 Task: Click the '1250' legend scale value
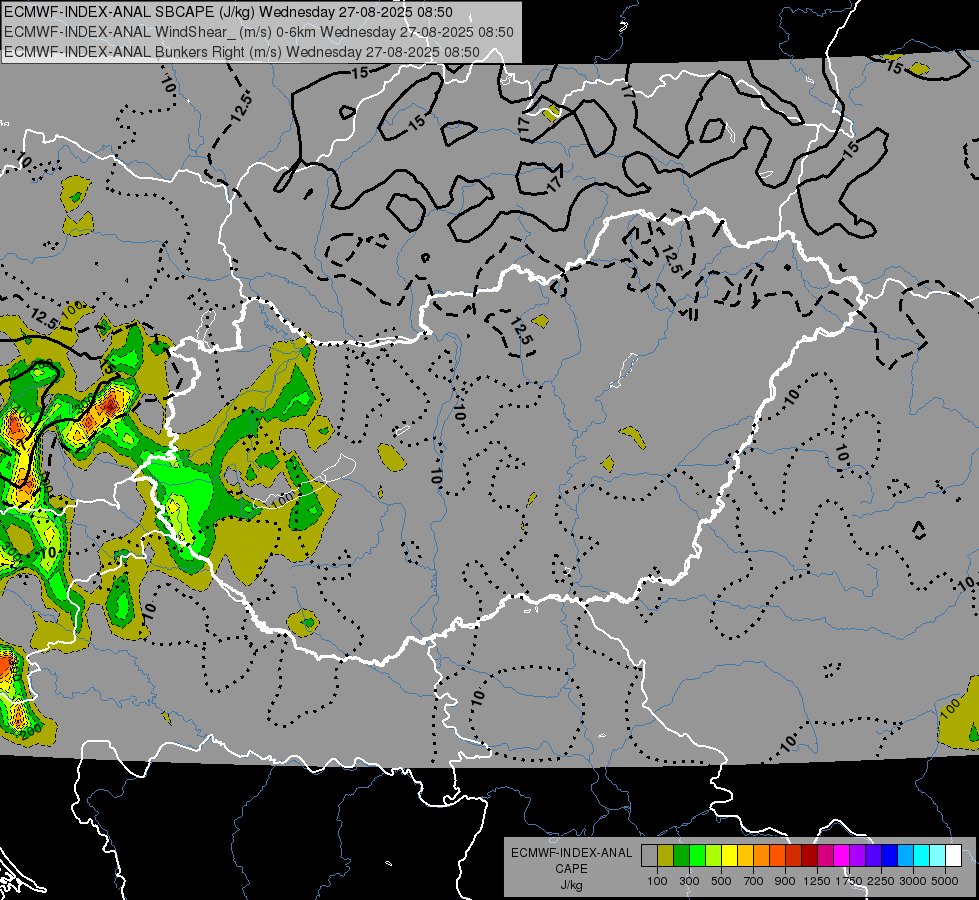point(817,881)
